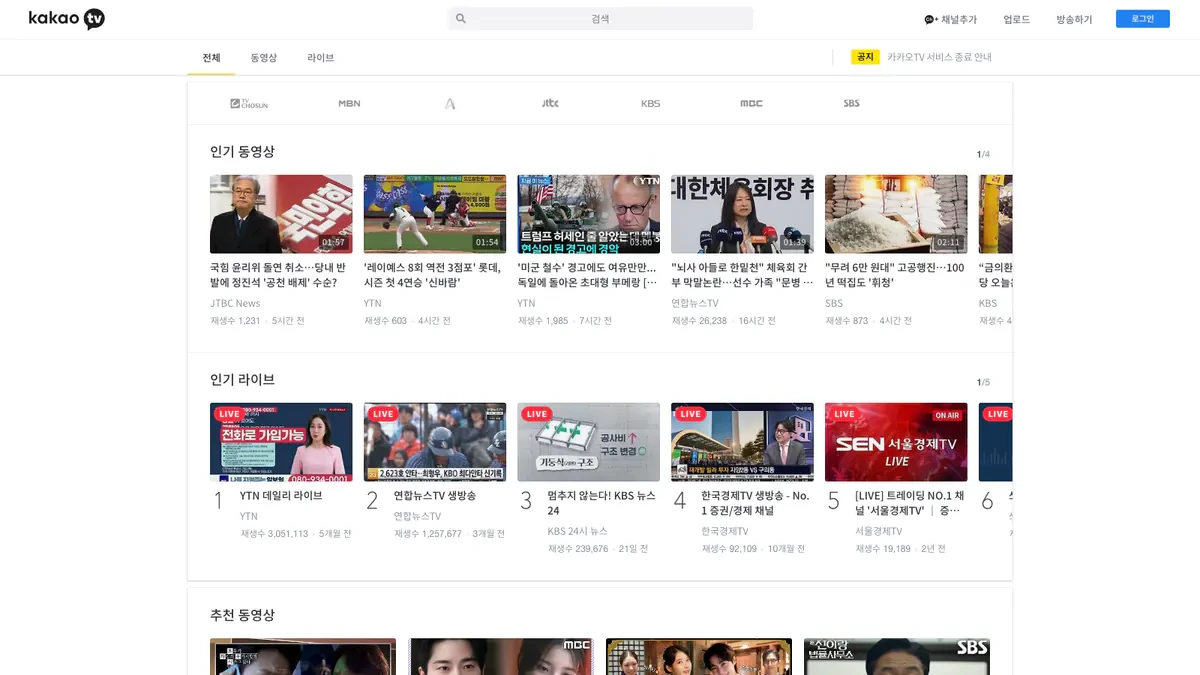Open the MBN channel logo
Screen dimensions: 1200x675
[x=349, y=103]
